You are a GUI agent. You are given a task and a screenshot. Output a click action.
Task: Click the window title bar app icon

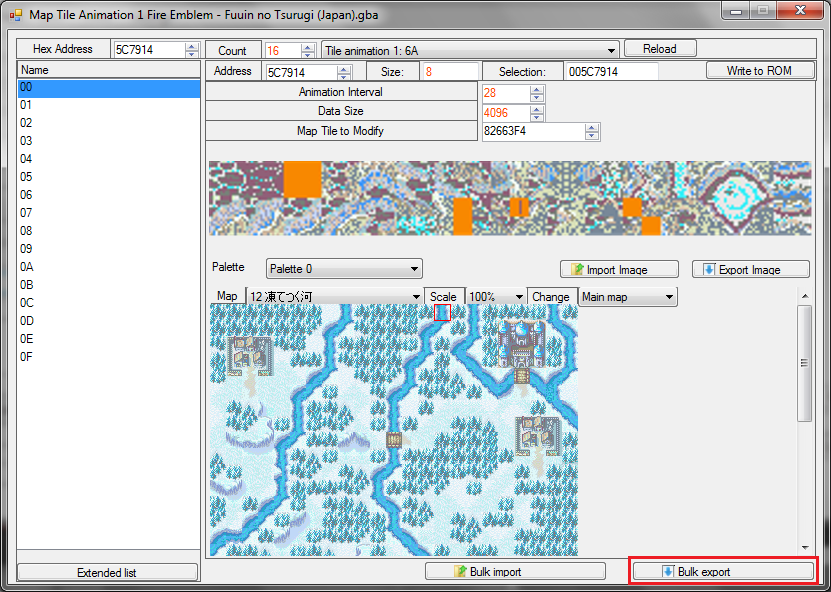click(16, 15)
